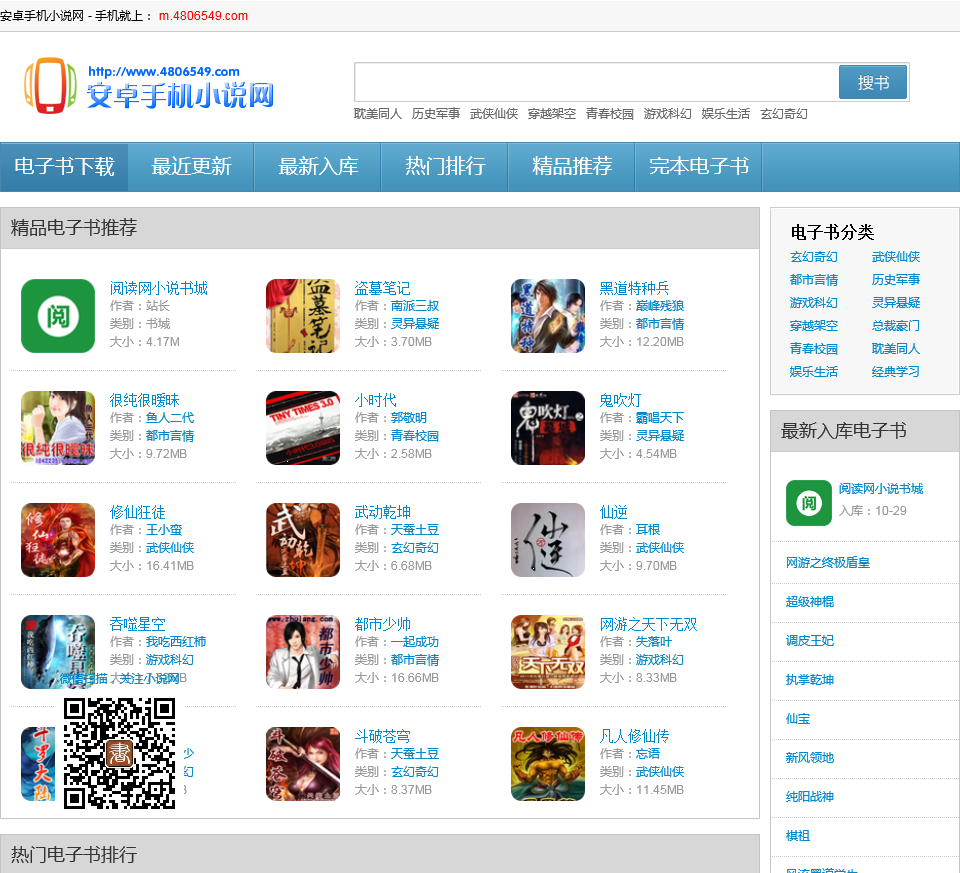Click the 搜书 search button
960x873 pixels.
[872, 82]
